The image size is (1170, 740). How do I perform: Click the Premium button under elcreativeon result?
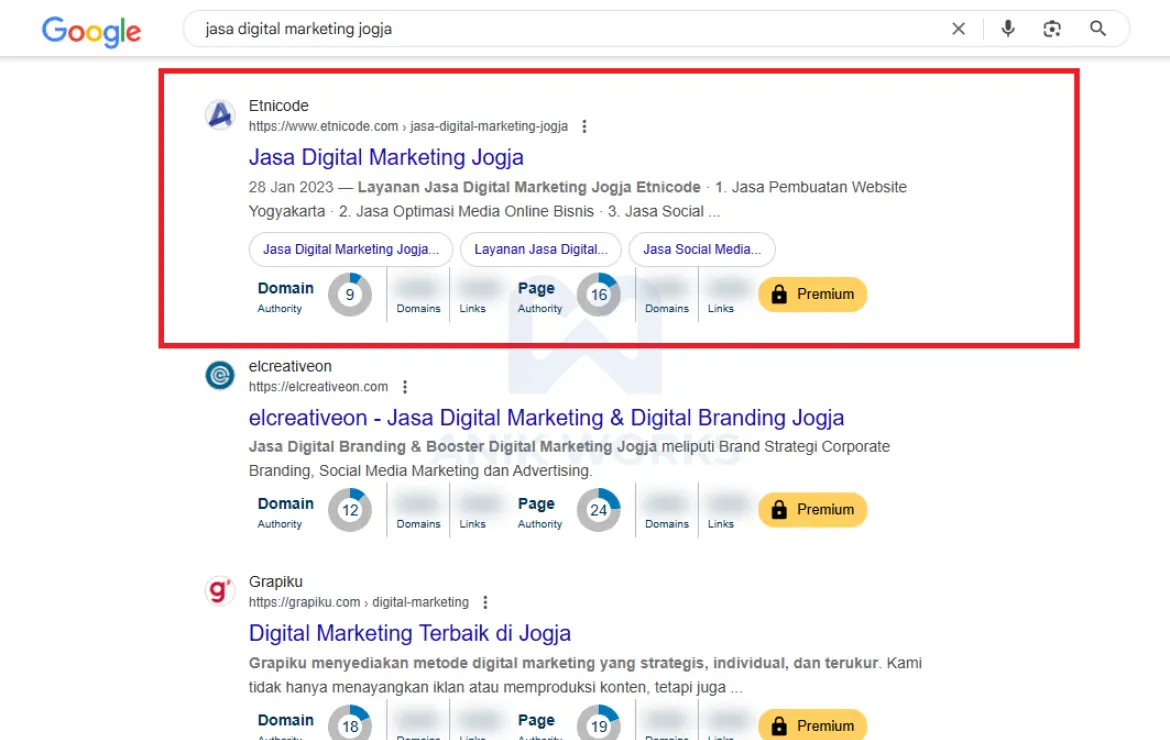[x=812, y=510]
